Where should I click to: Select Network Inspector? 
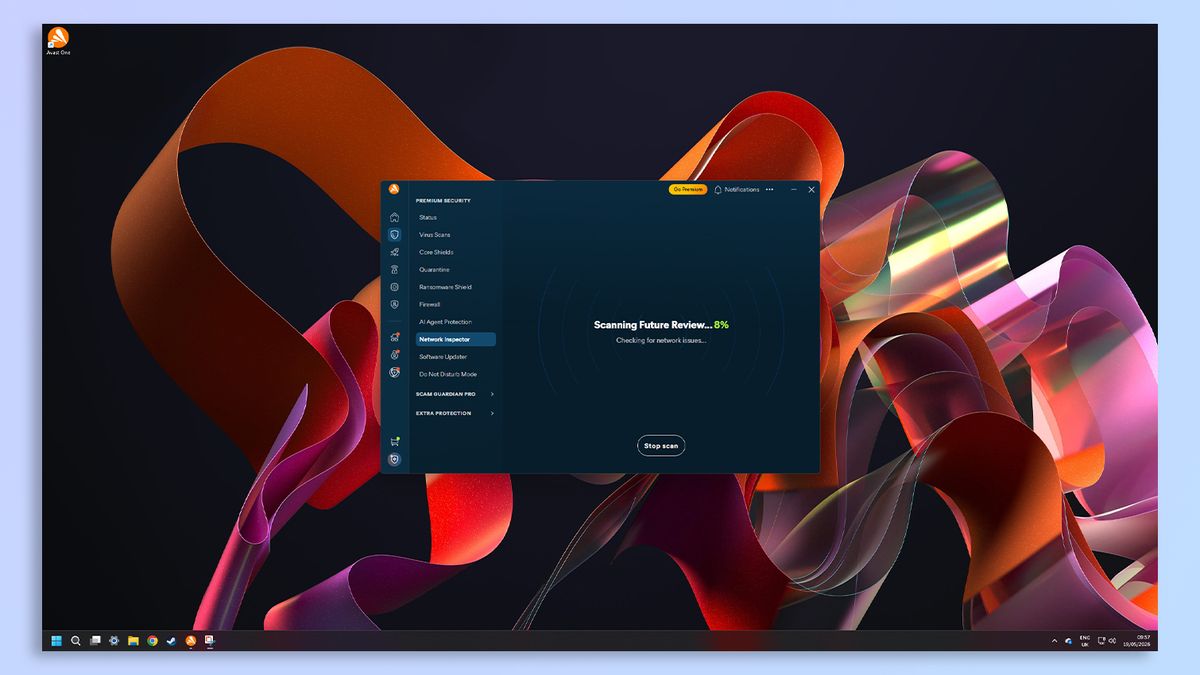tap(455, 339)
